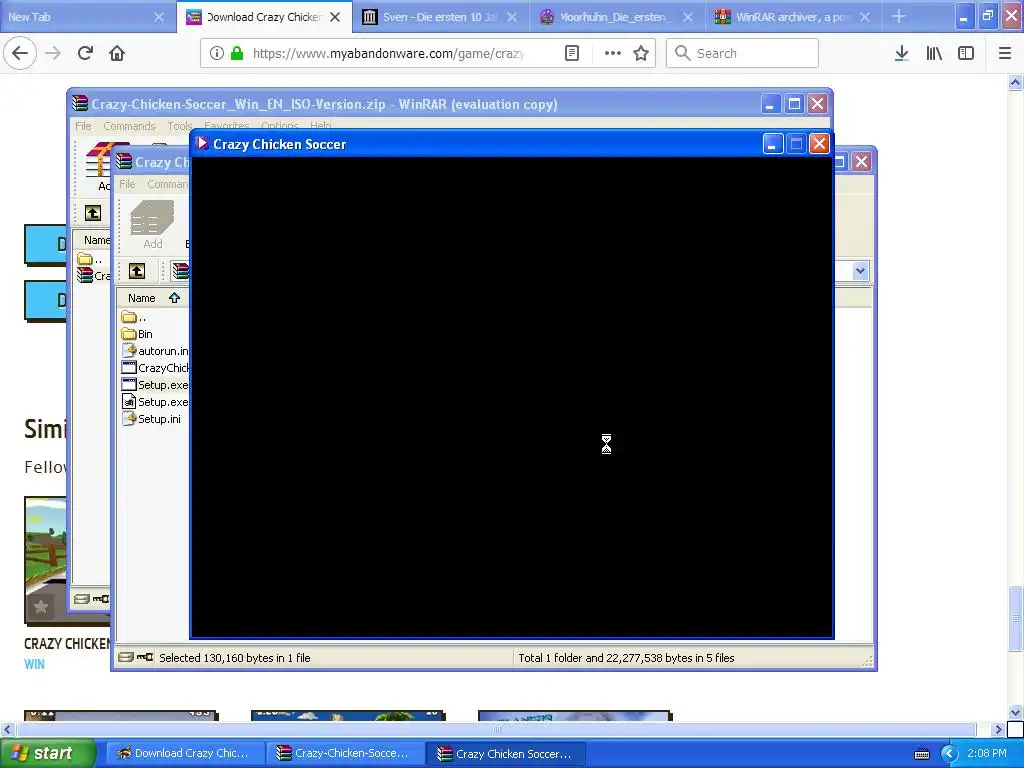Bookmark this page with star icon
Screen dimensions: 1024x768
pos(641,53)
